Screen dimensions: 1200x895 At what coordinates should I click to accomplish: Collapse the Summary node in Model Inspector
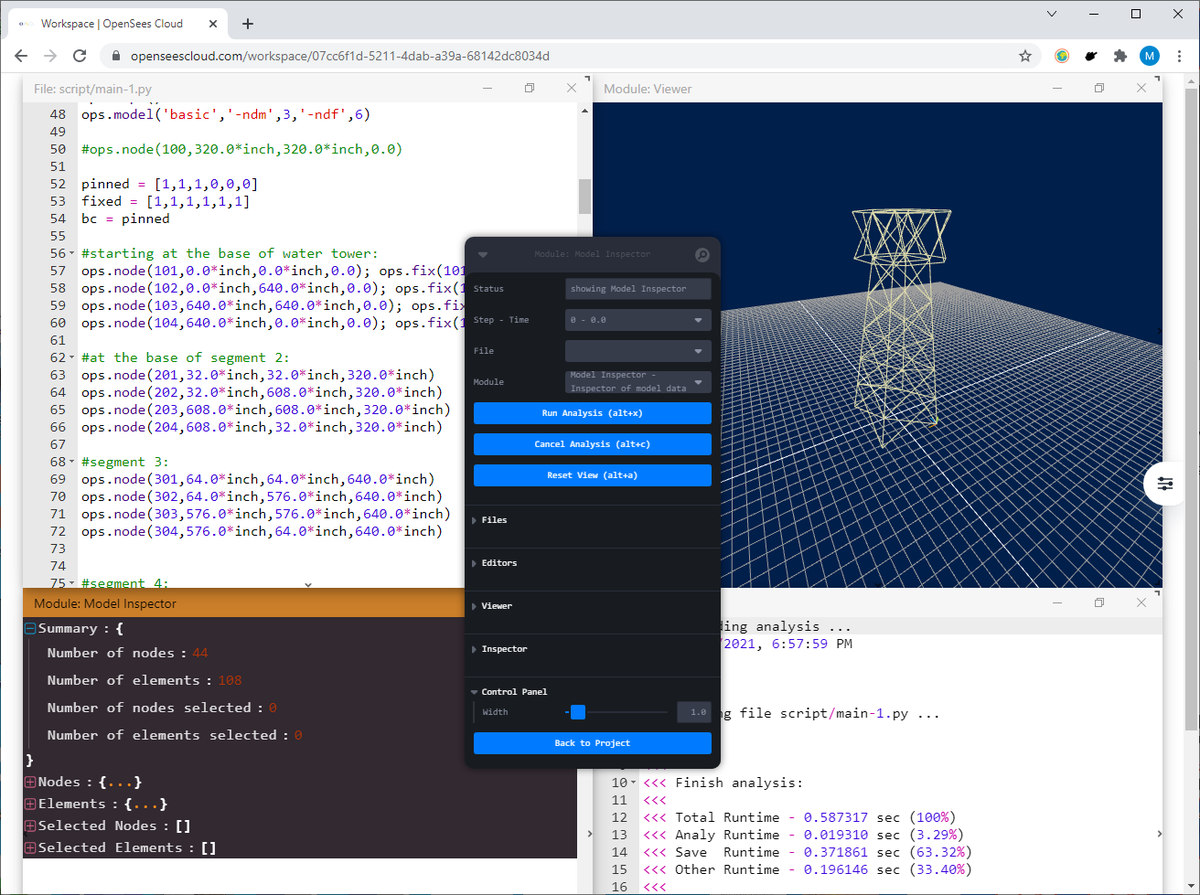coord(30,629)
